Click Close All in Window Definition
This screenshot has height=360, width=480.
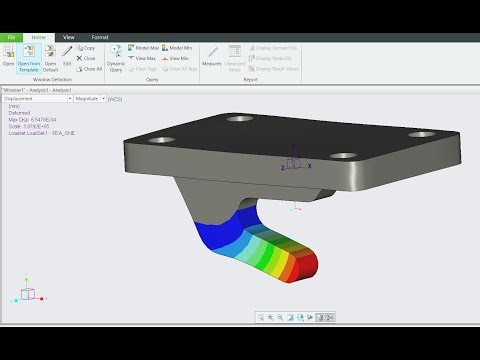[89, 69]
